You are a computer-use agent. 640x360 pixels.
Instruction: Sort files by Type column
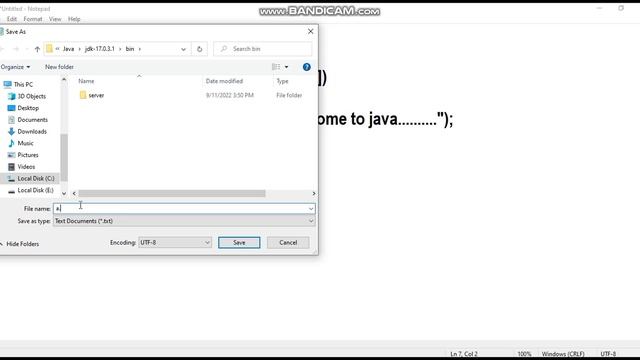[282, 81]
